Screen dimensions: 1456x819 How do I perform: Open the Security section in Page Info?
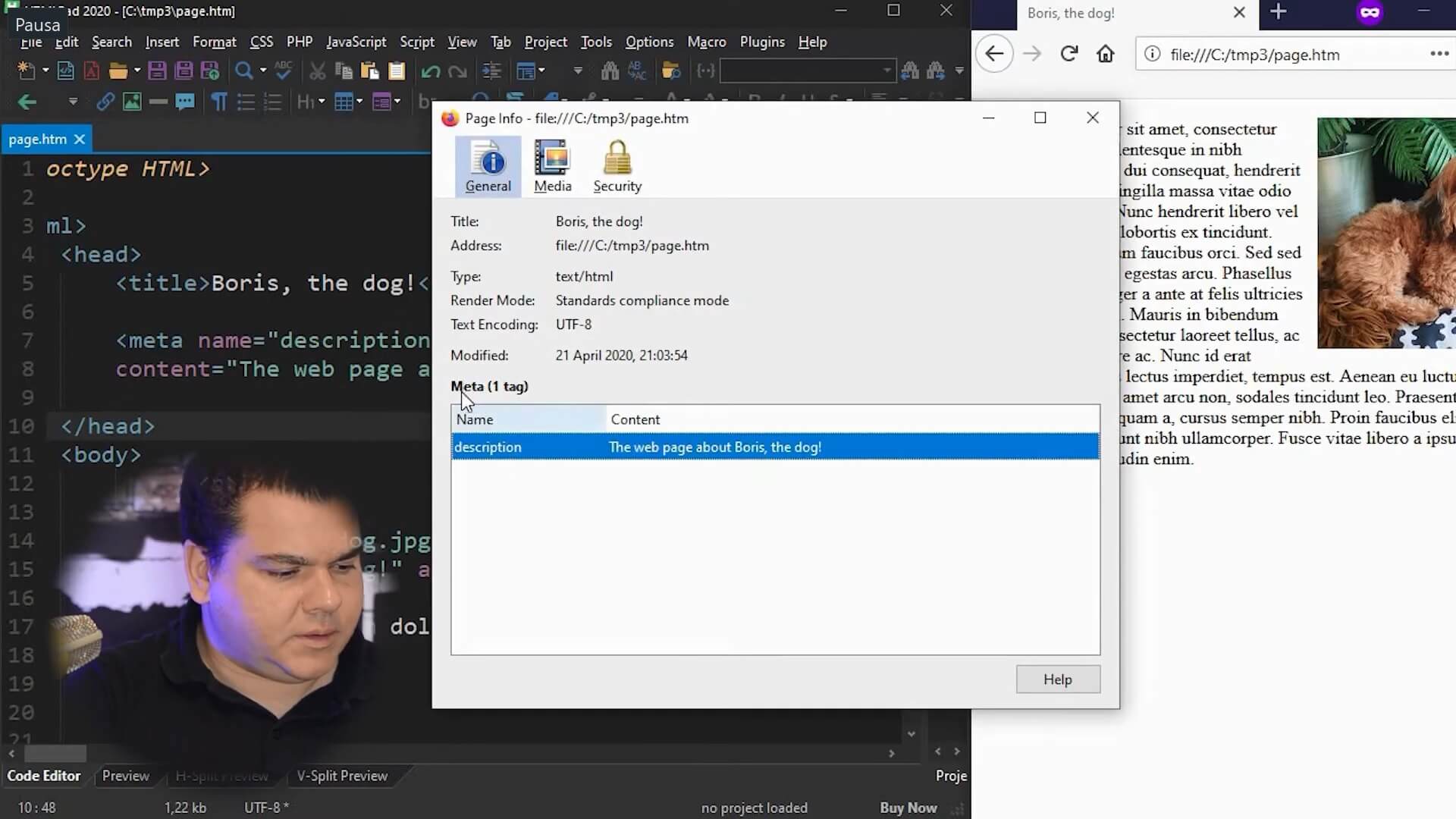[617, 167]
